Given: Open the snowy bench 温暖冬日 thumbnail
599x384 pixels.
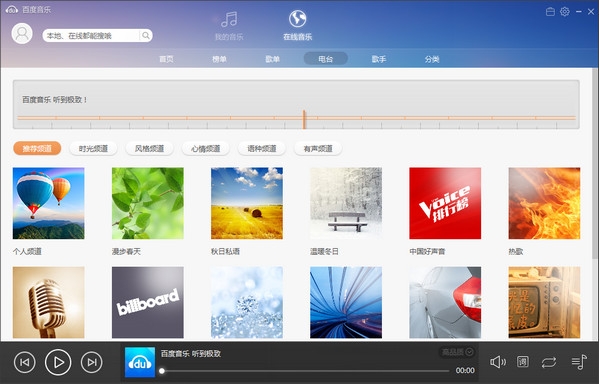Looking at the screenshot, I should tap(346, 203).
